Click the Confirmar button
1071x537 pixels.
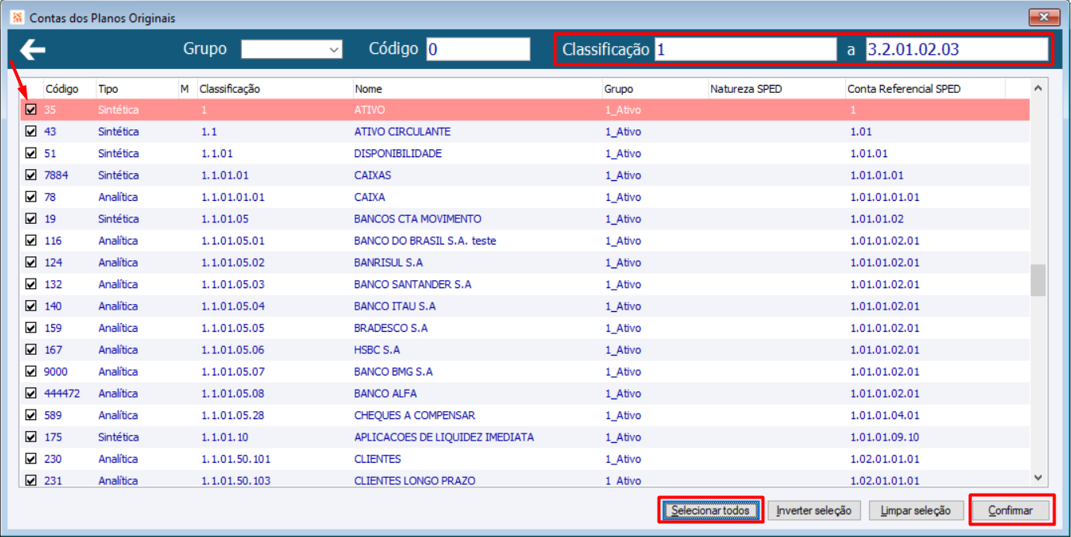pyautogui.click(x=1010, y=510)
